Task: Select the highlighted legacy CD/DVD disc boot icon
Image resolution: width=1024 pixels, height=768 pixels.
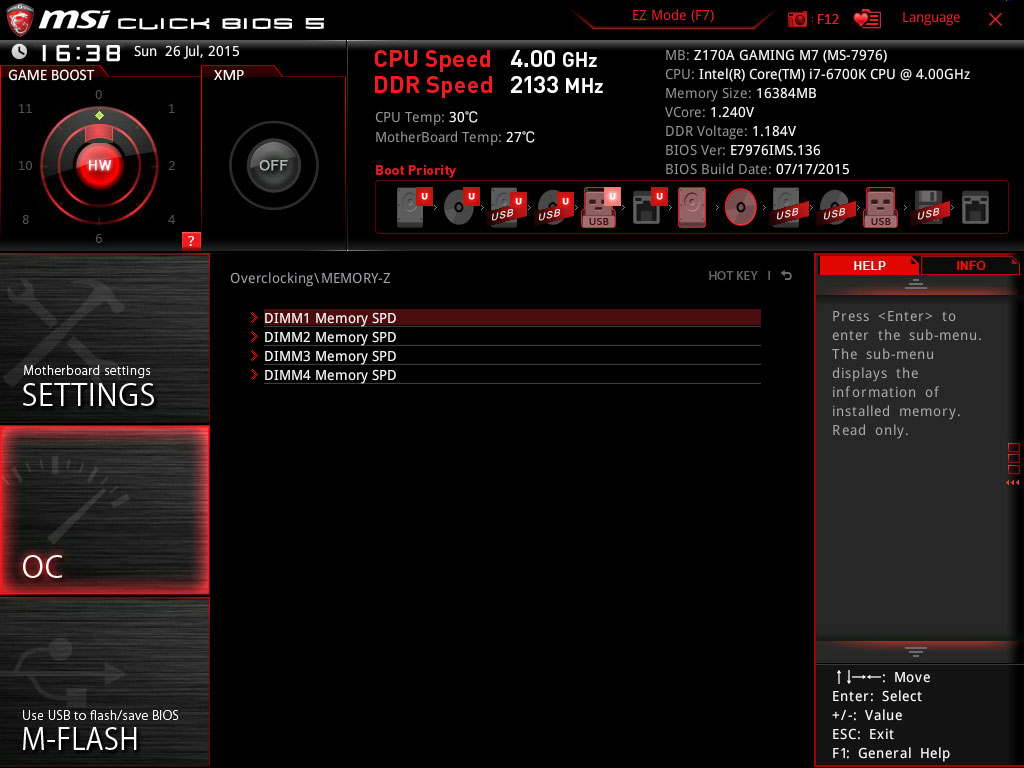Action: 741,207
